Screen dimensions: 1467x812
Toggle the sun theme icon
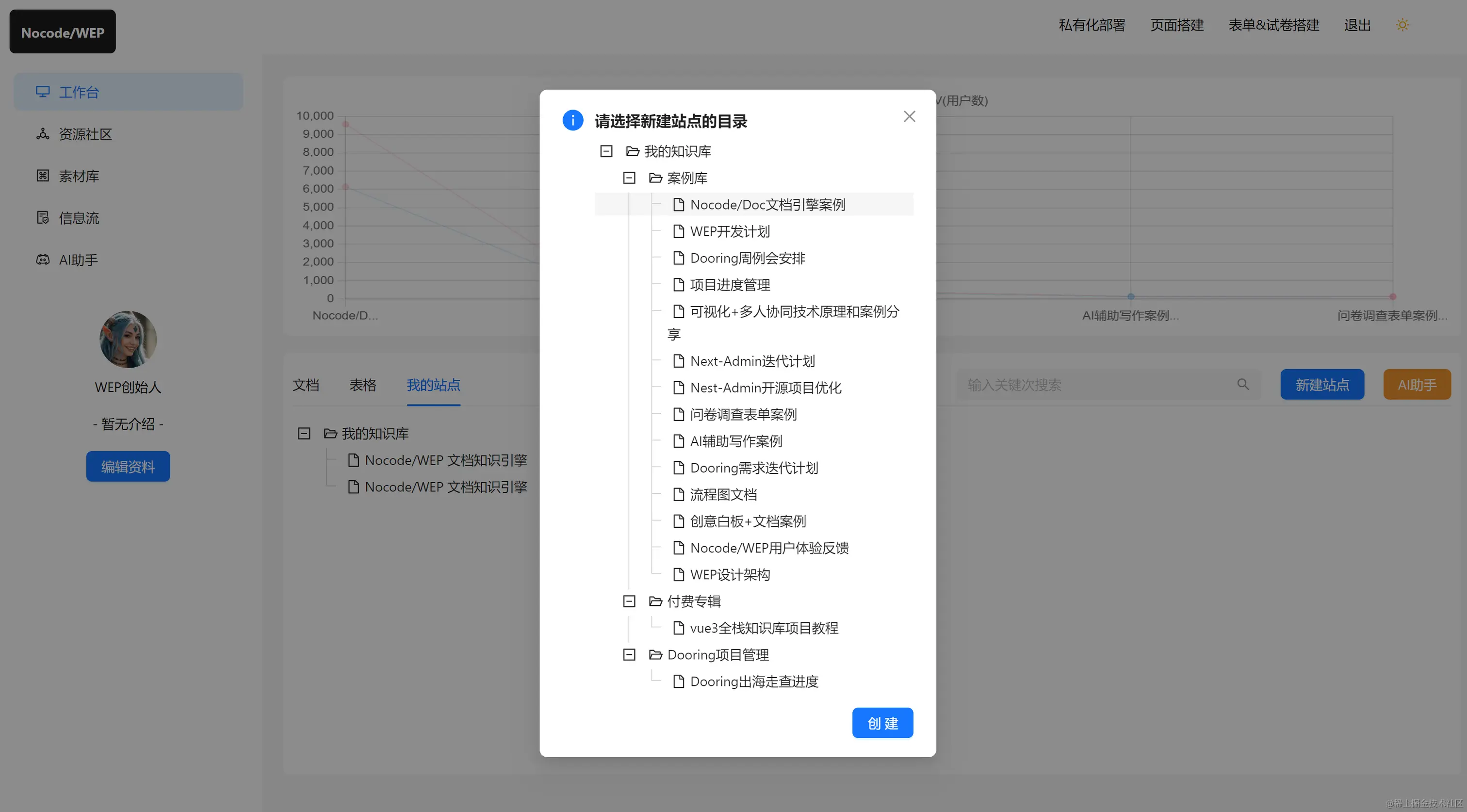click(1402, 25)
